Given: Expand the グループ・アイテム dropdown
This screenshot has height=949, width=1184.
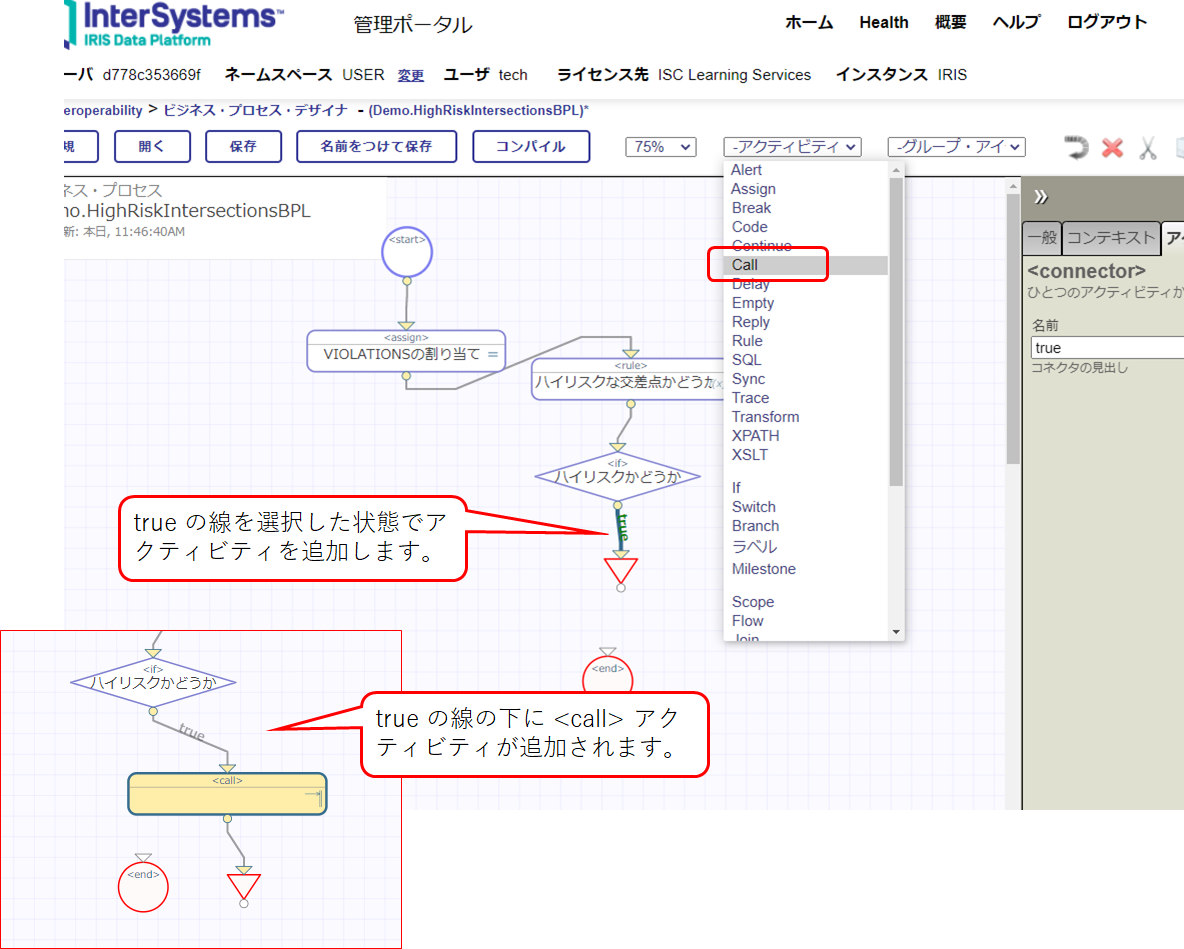Looking at the screenshot, I should (956, 147).
